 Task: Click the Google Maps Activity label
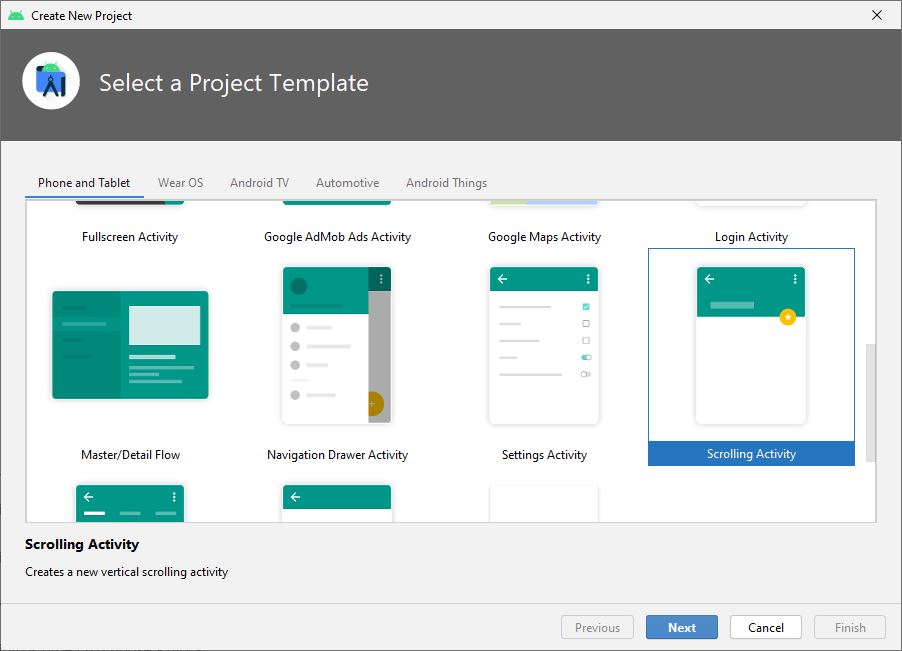pyautogui.click(x=544, y=237)
